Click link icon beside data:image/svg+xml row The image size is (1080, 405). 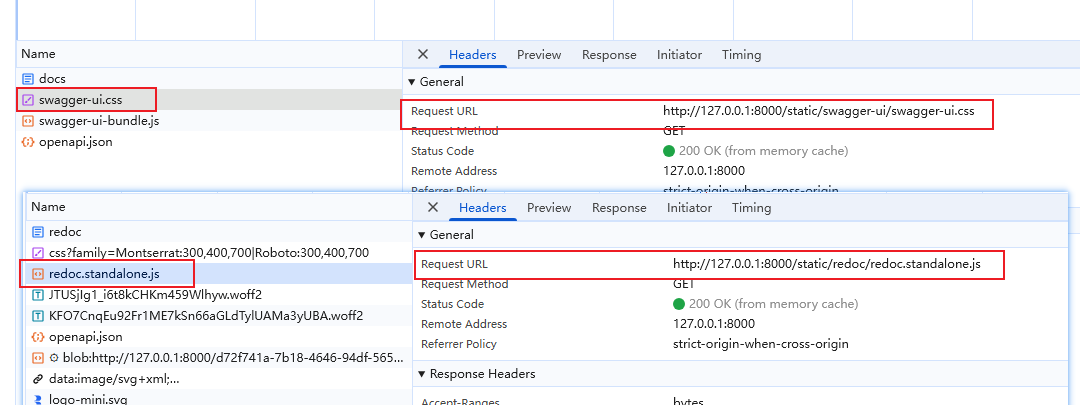click(x=38, y=379)
